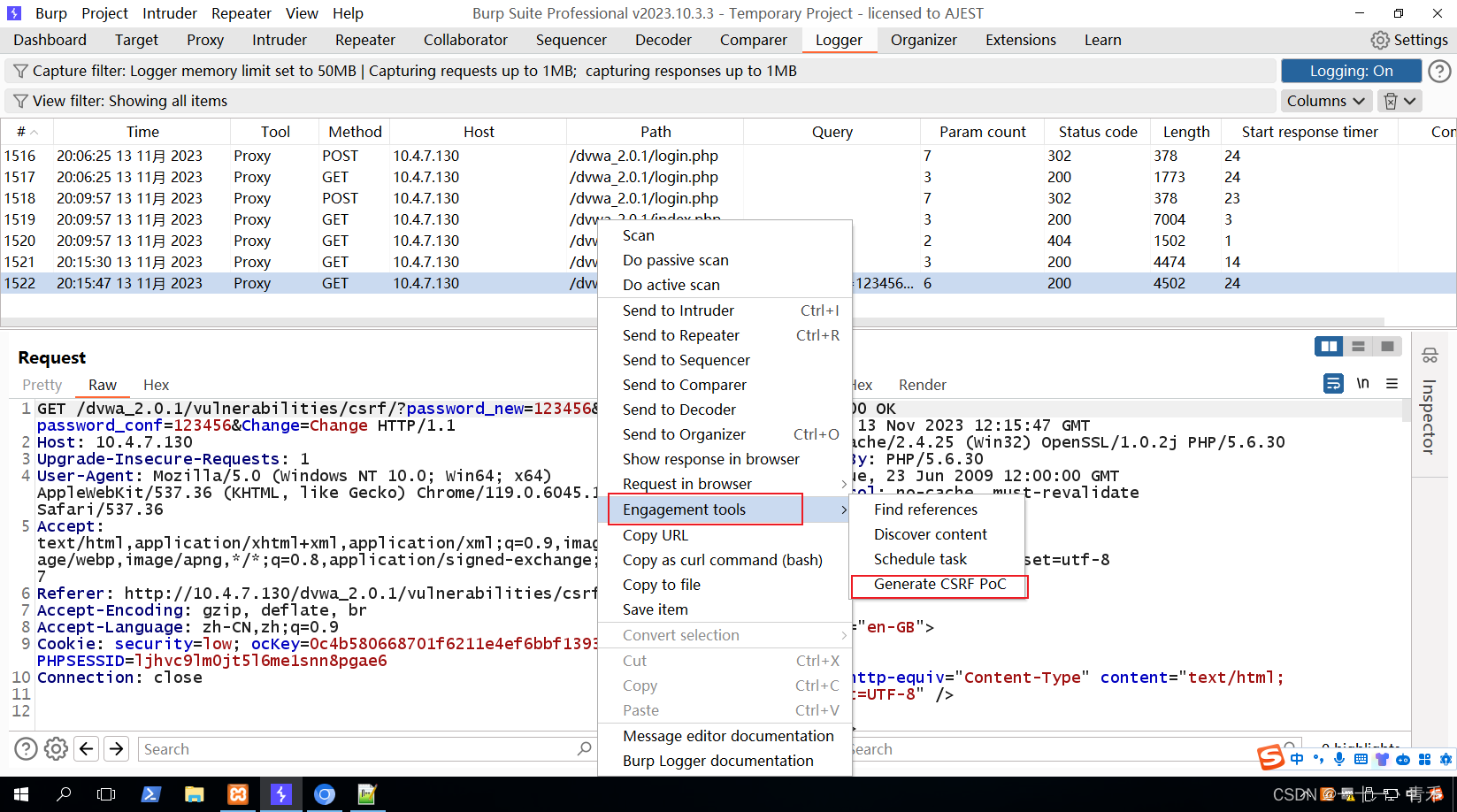This screenshot has width=1457, height=812.
Task: Choose Do active scan
Action: tap(725, 285)
